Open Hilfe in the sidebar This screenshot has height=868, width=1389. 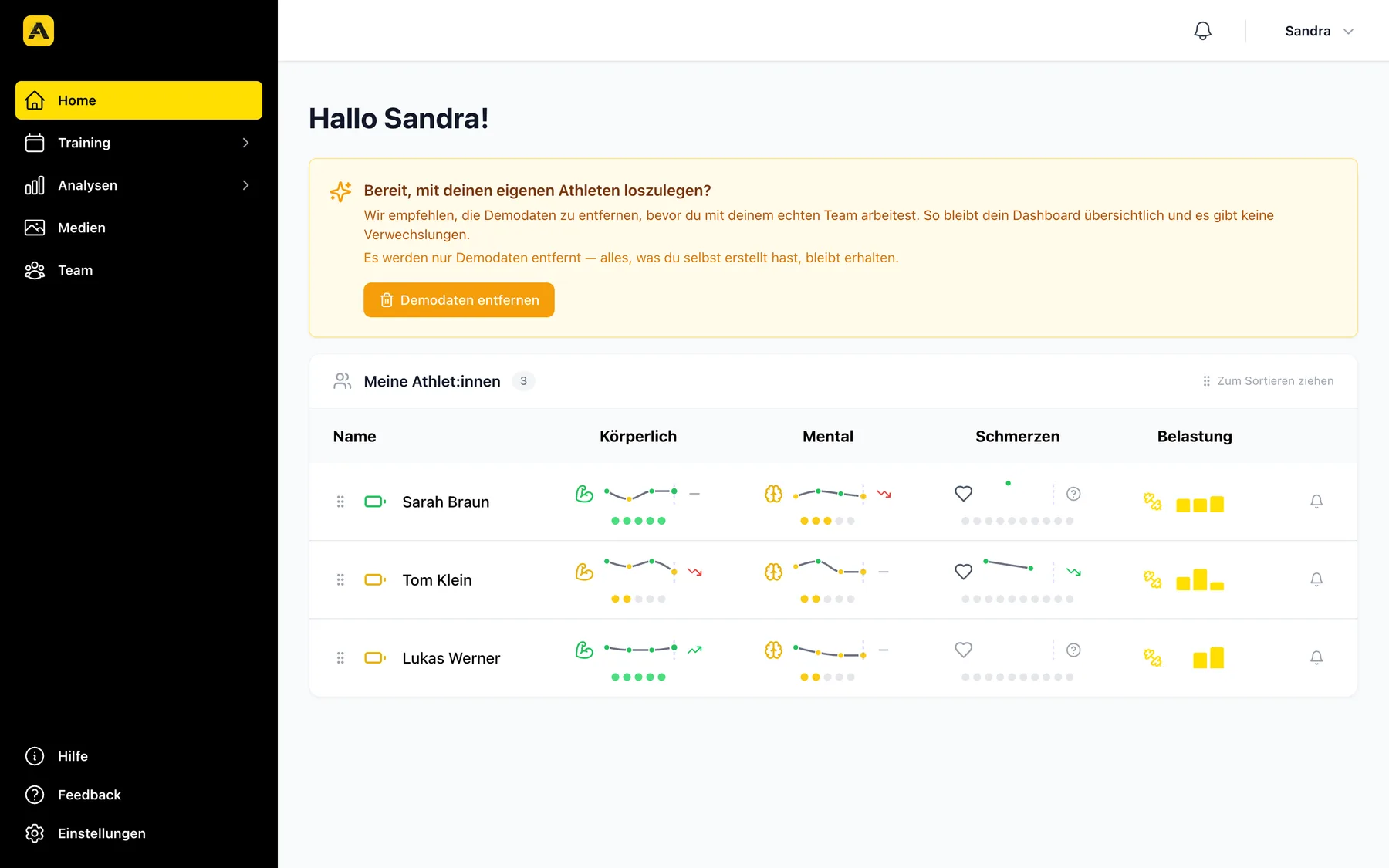139,756
